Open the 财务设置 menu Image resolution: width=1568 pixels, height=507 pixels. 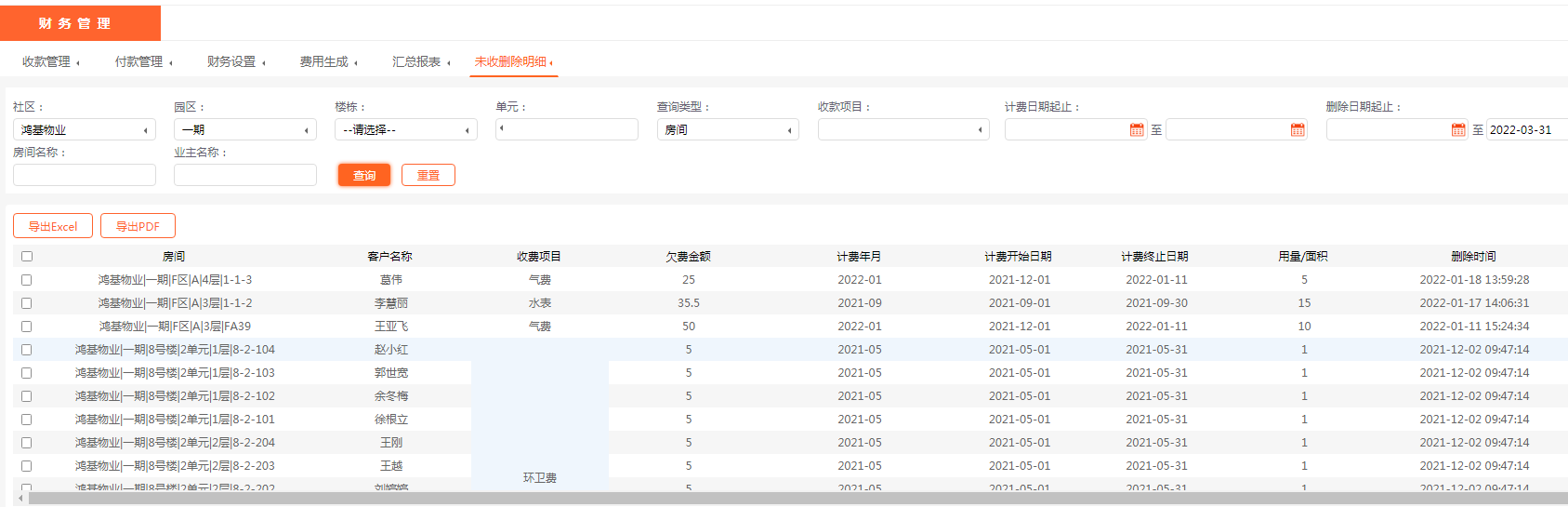(235, 62)
